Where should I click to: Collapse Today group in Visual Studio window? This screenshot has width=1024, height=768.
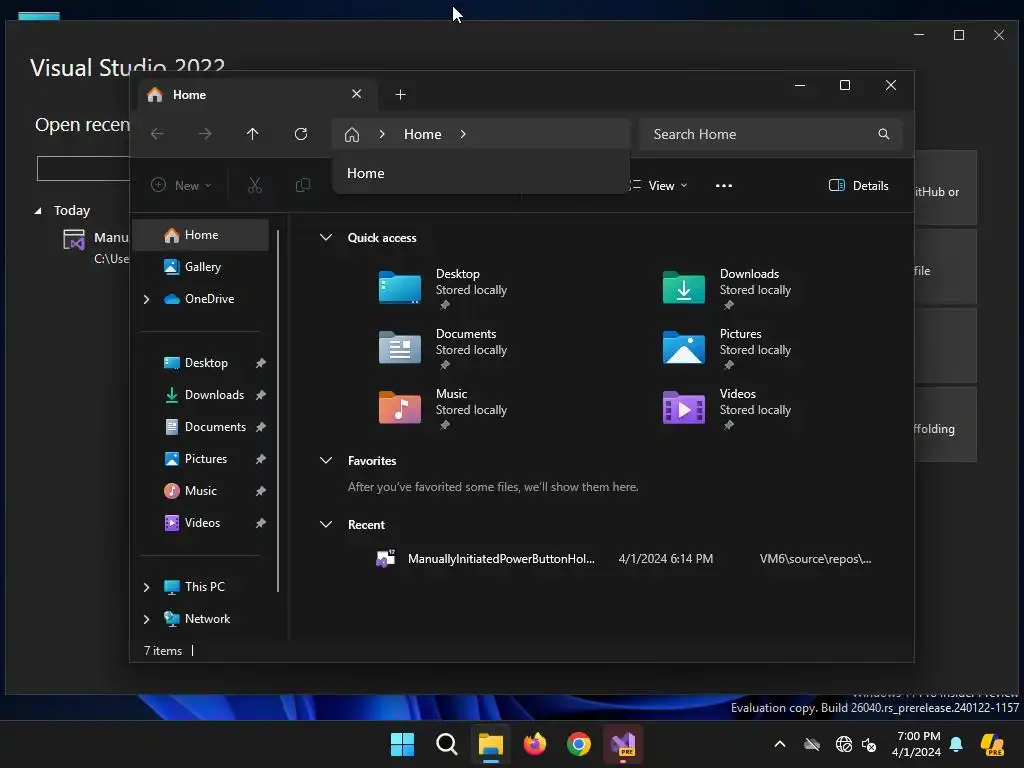pos(38,211)
